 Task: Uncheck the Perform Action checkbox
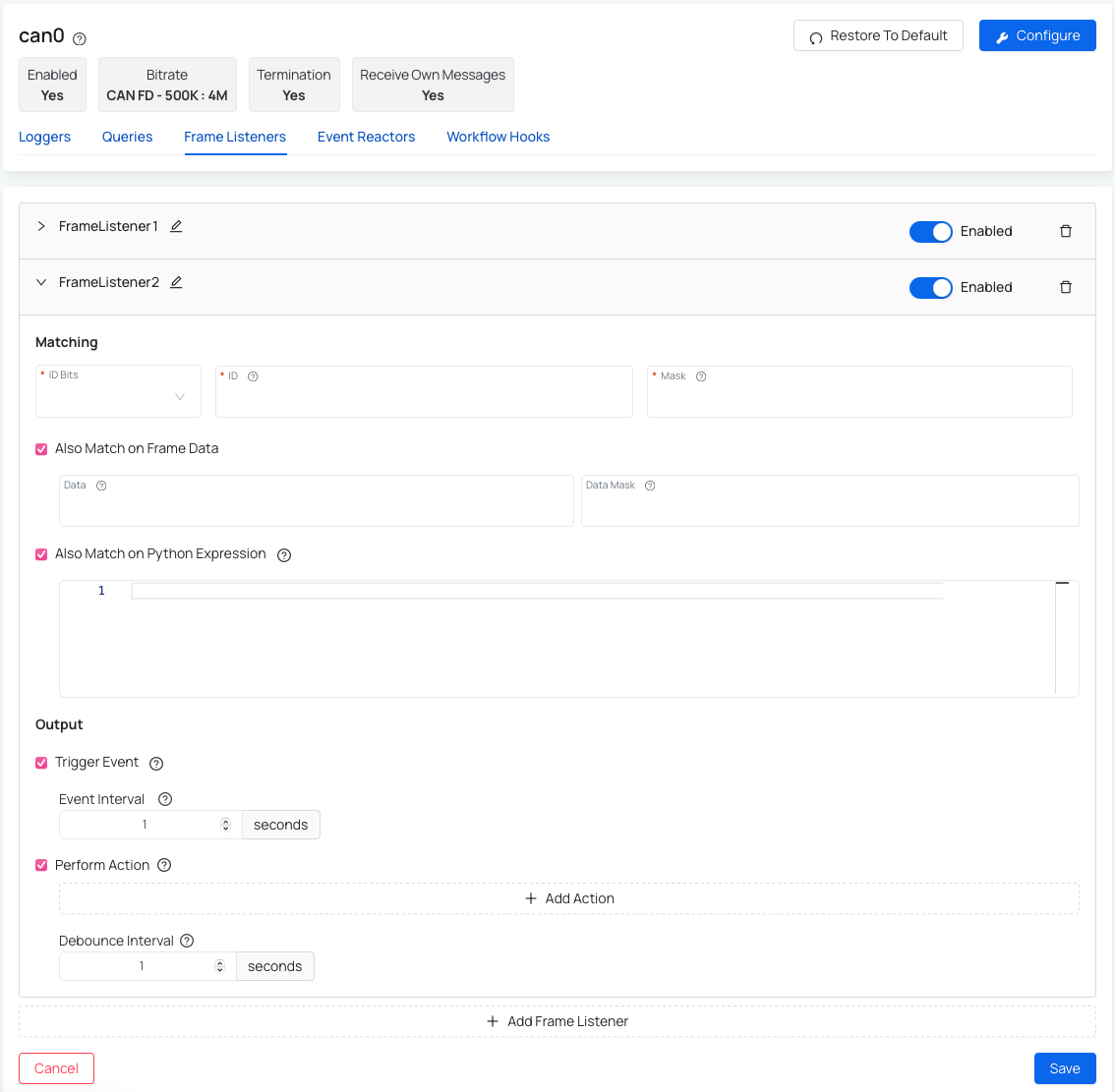click(x=40, y=865)
